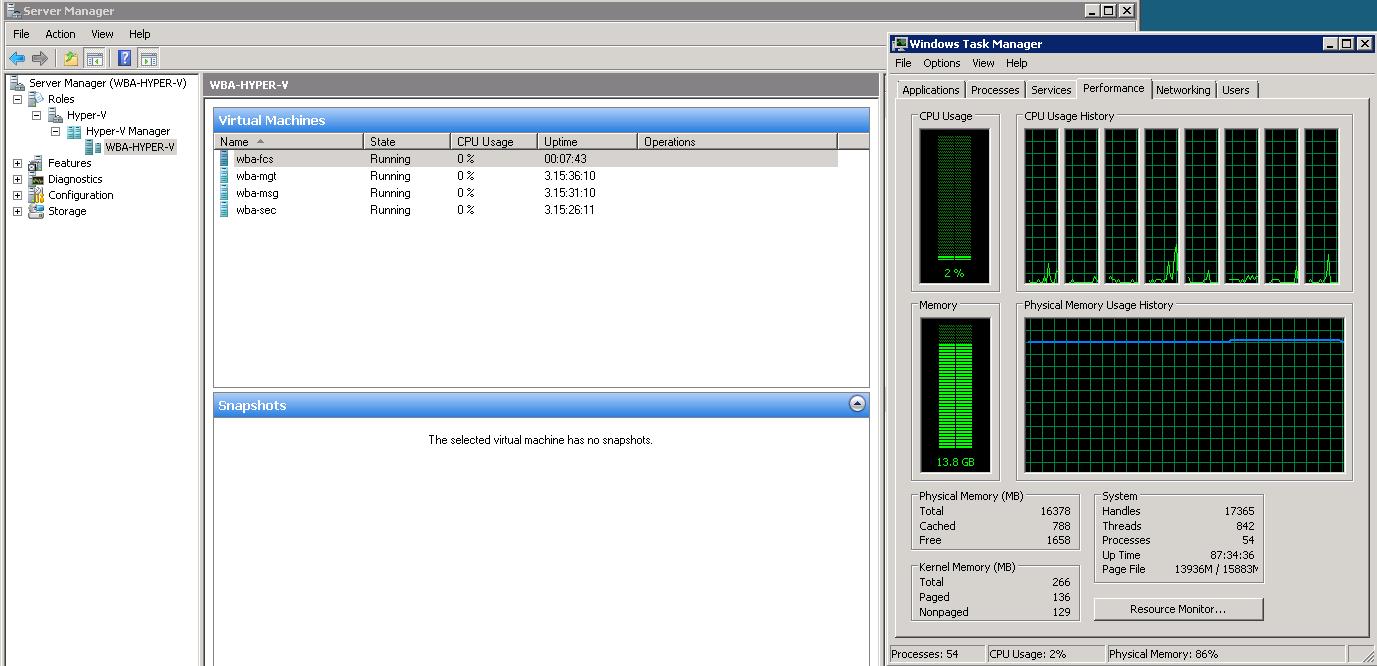Sort virtual machines by Uptime column
Image resolution: width=1377 pixels, height=666 pixels.
click(x=587, y=142)
